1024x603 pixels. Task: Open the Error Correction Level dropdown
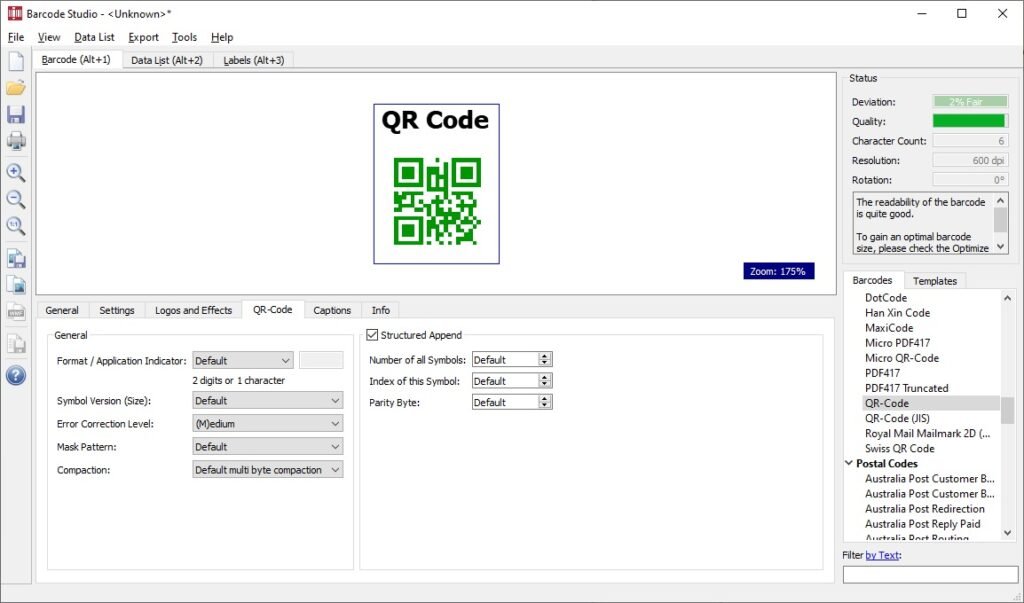[x=268, y=423]
